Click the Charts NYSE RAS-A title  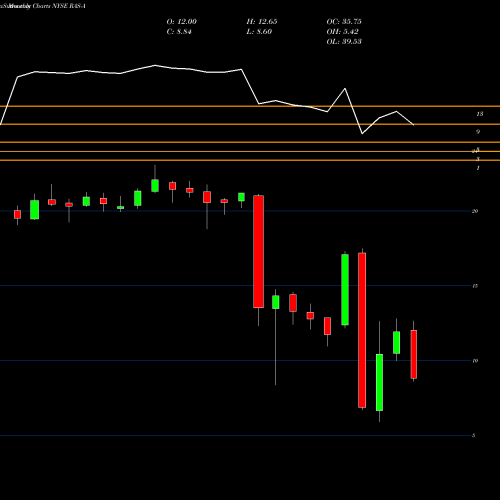tap(59, 6)
